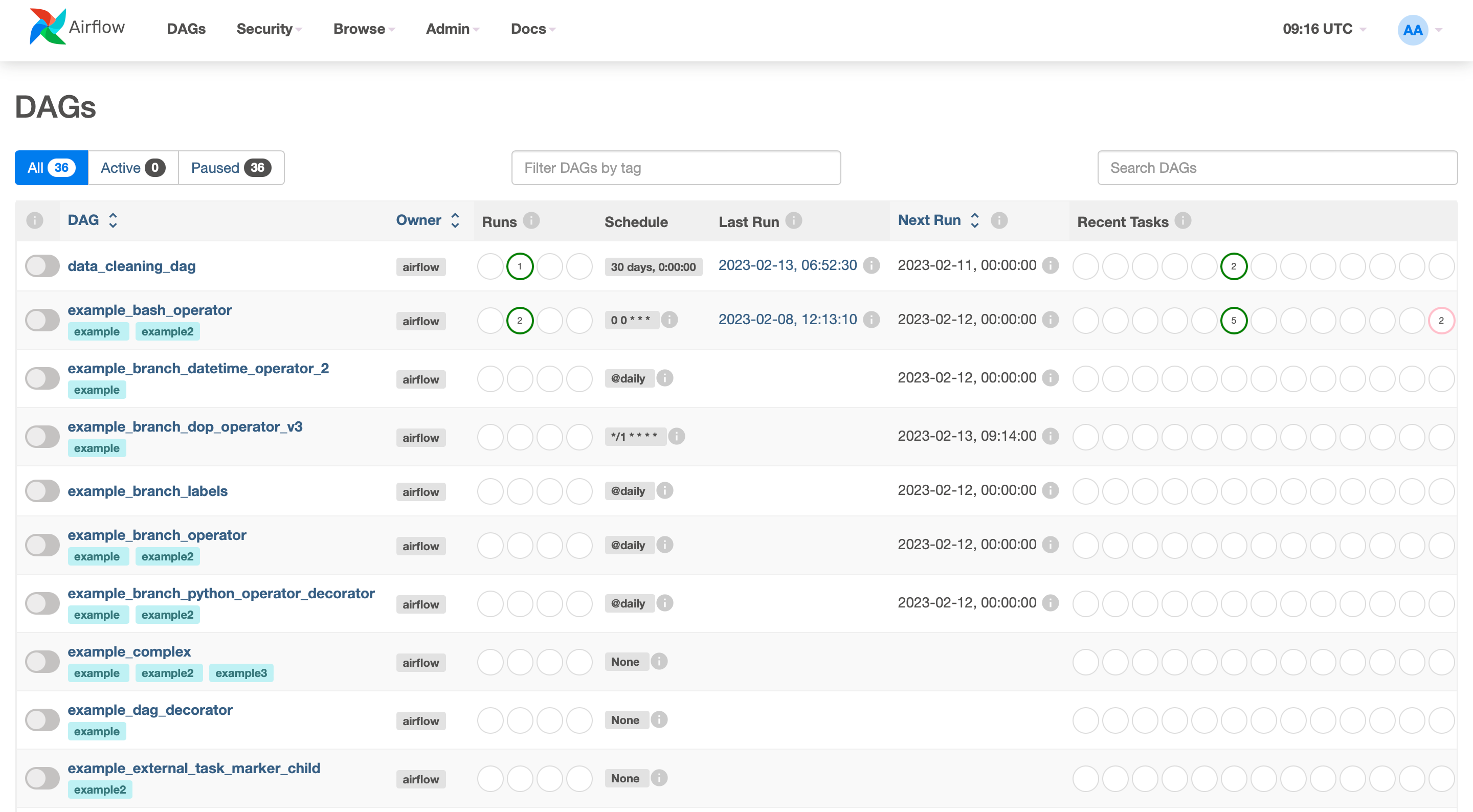Viewport: 1473px width, 812px height.
Task: Sort table by Owner column
Action: tap(428, 220)
